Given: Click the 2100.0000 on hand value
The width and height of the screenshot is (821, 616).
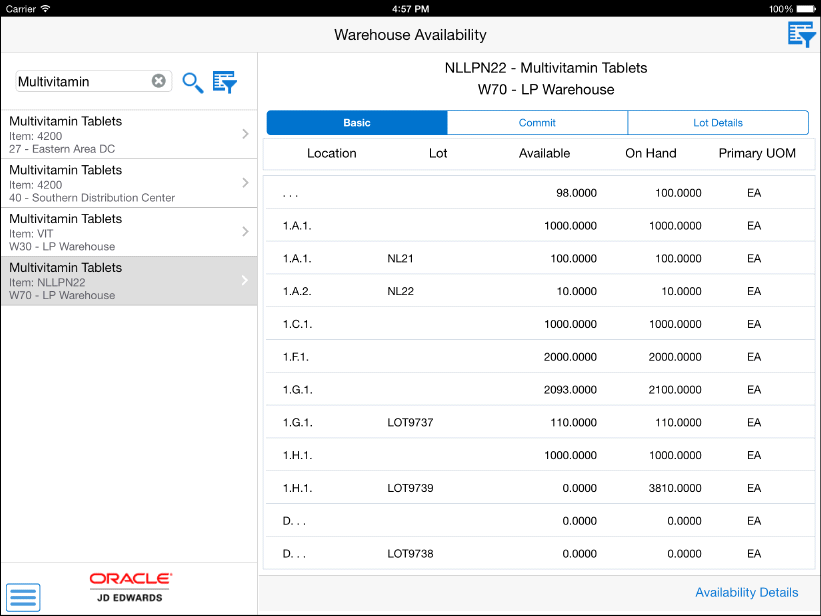Looking at the screenshot, I should (675, 390).
